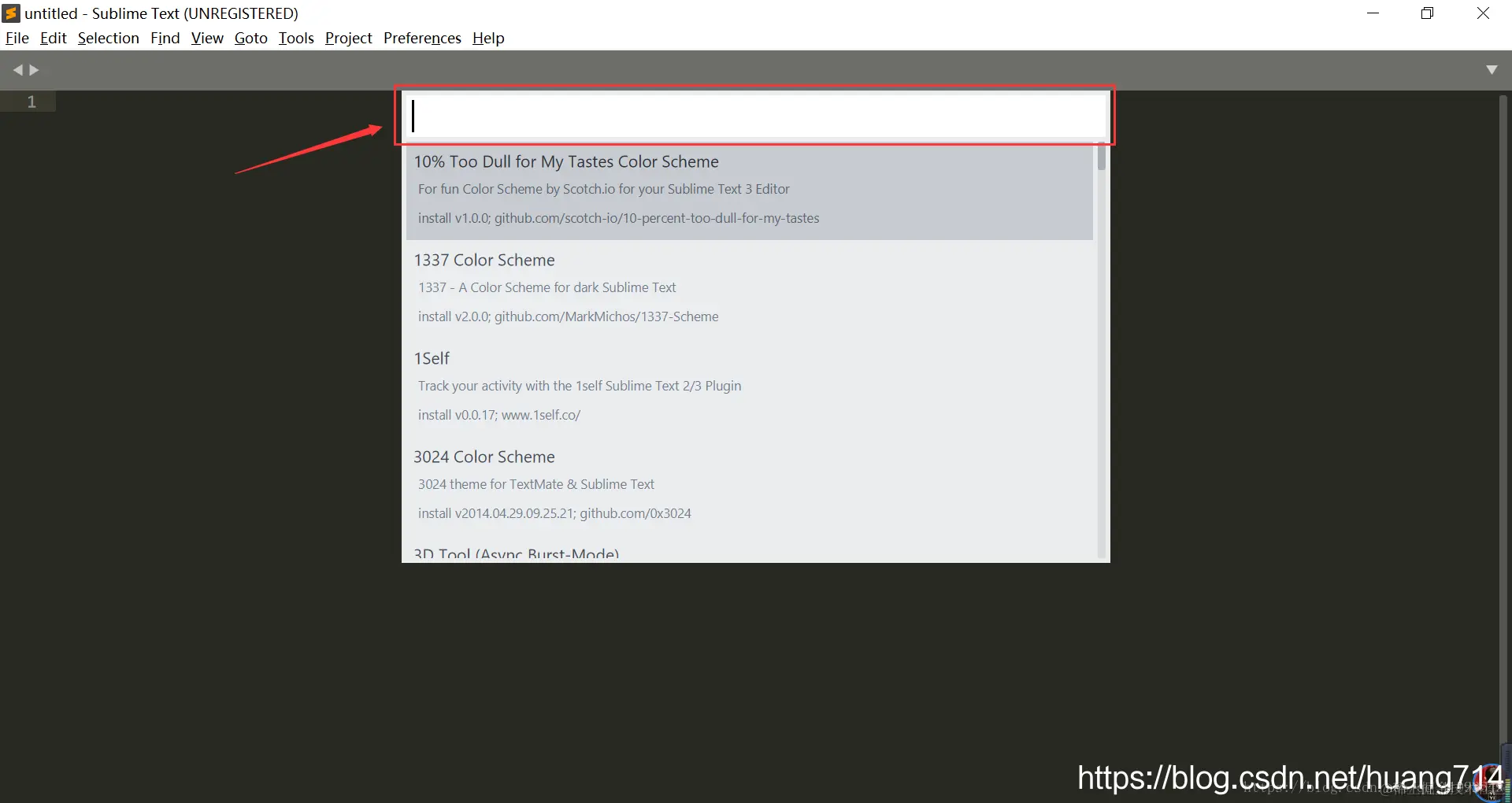Viewport: 1512px width, 803px height.
Task: Click the package search input field
Action: tap(754, 116)
